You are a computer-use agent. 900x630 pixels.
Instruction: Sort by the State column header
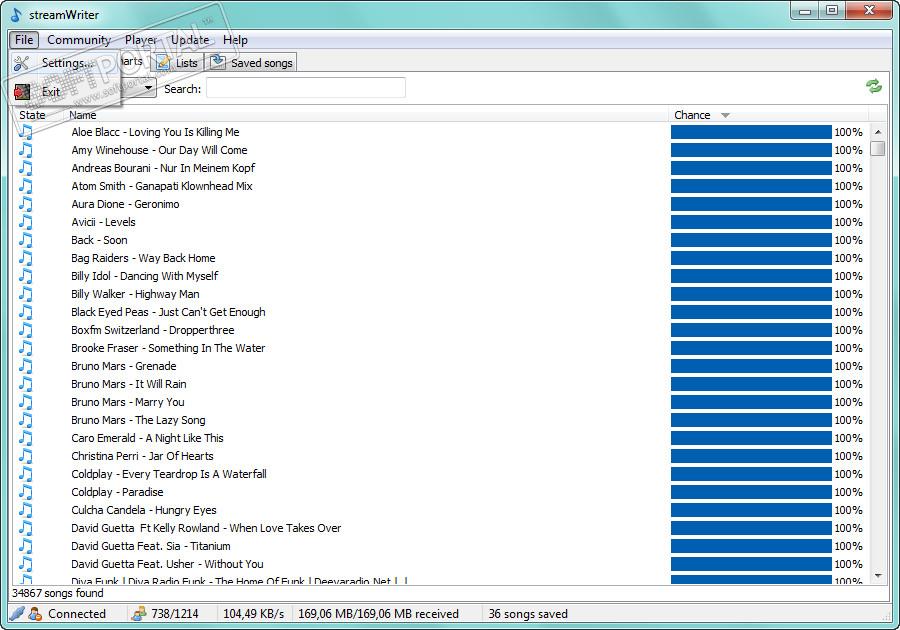pyautogui.click(x=32, y=115)
